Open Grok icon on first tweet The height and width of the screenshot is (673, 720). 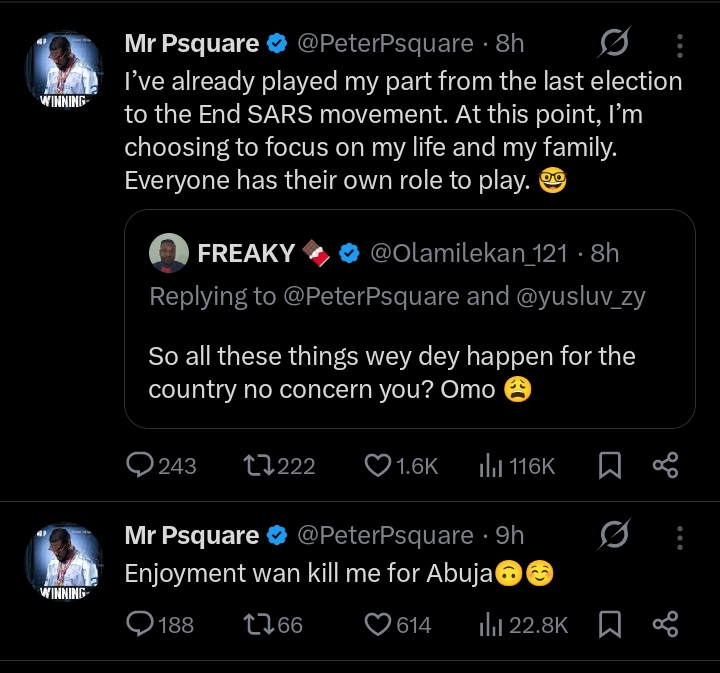pos(613,44)
